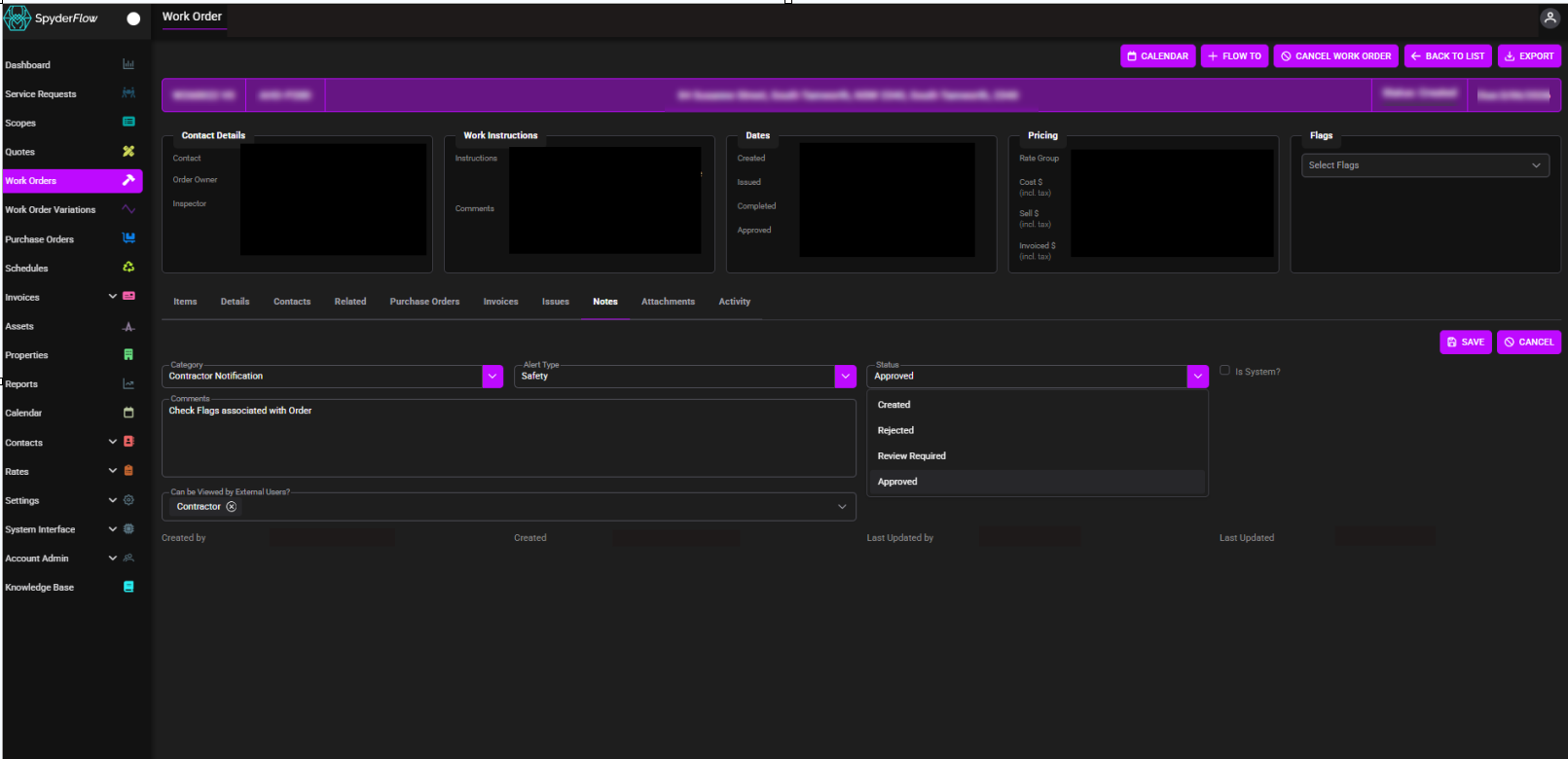Click the Service Requests sidebar icon
This screenshot has height=759, width=1568.
click(128, 93)
